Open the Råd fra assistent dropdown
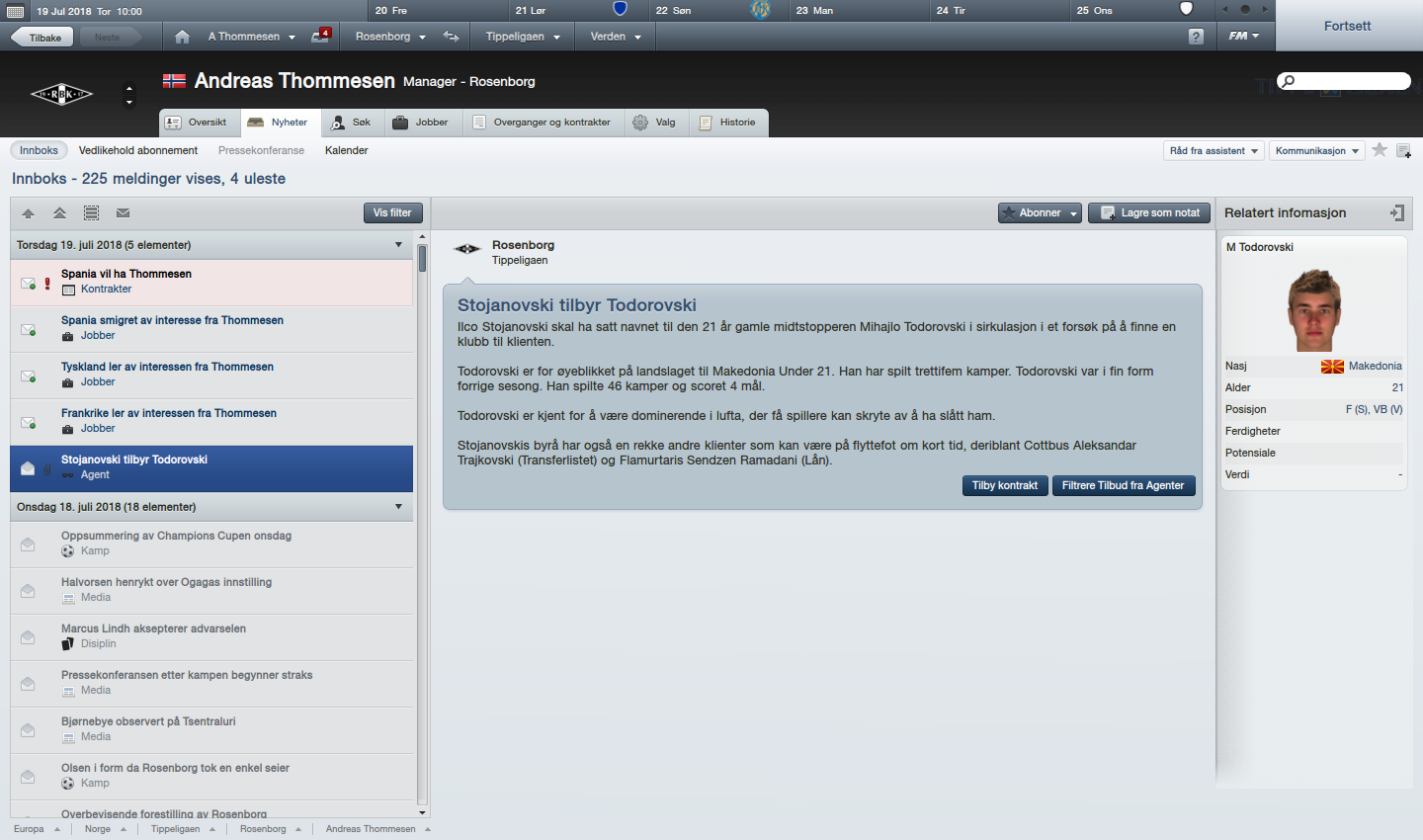 (x=1214, y=151)
